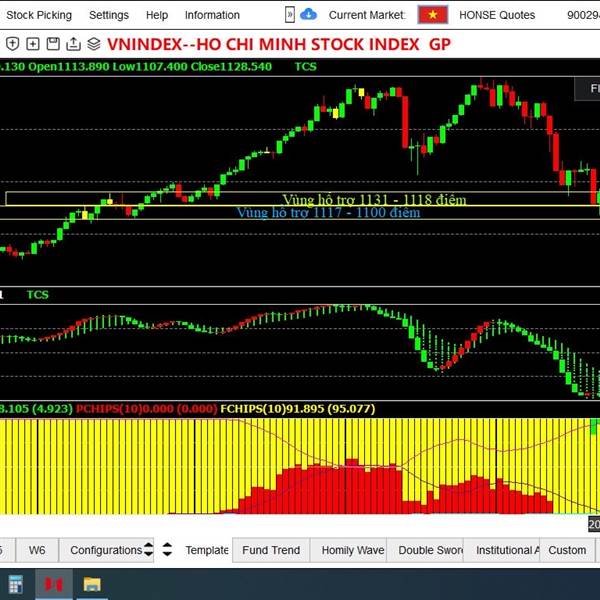600x600 pixels.
Task: Expand the hidden menu chevron button
Action: (290, 15)
